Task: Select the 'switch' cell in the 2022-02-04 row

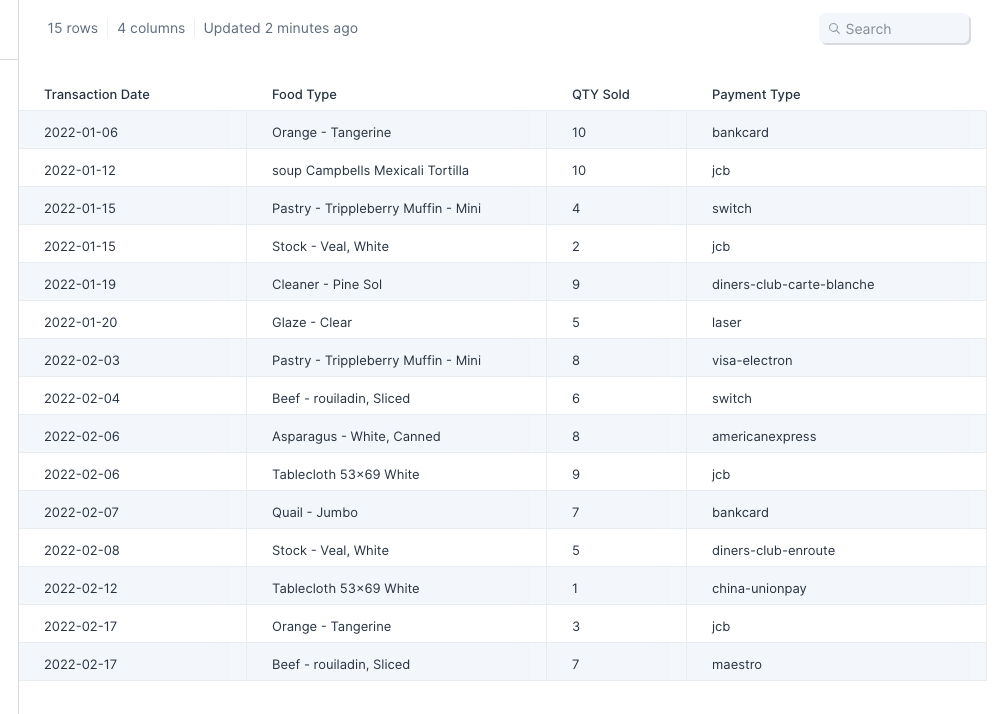Action: pyautogui.click(x=836, y=398)
